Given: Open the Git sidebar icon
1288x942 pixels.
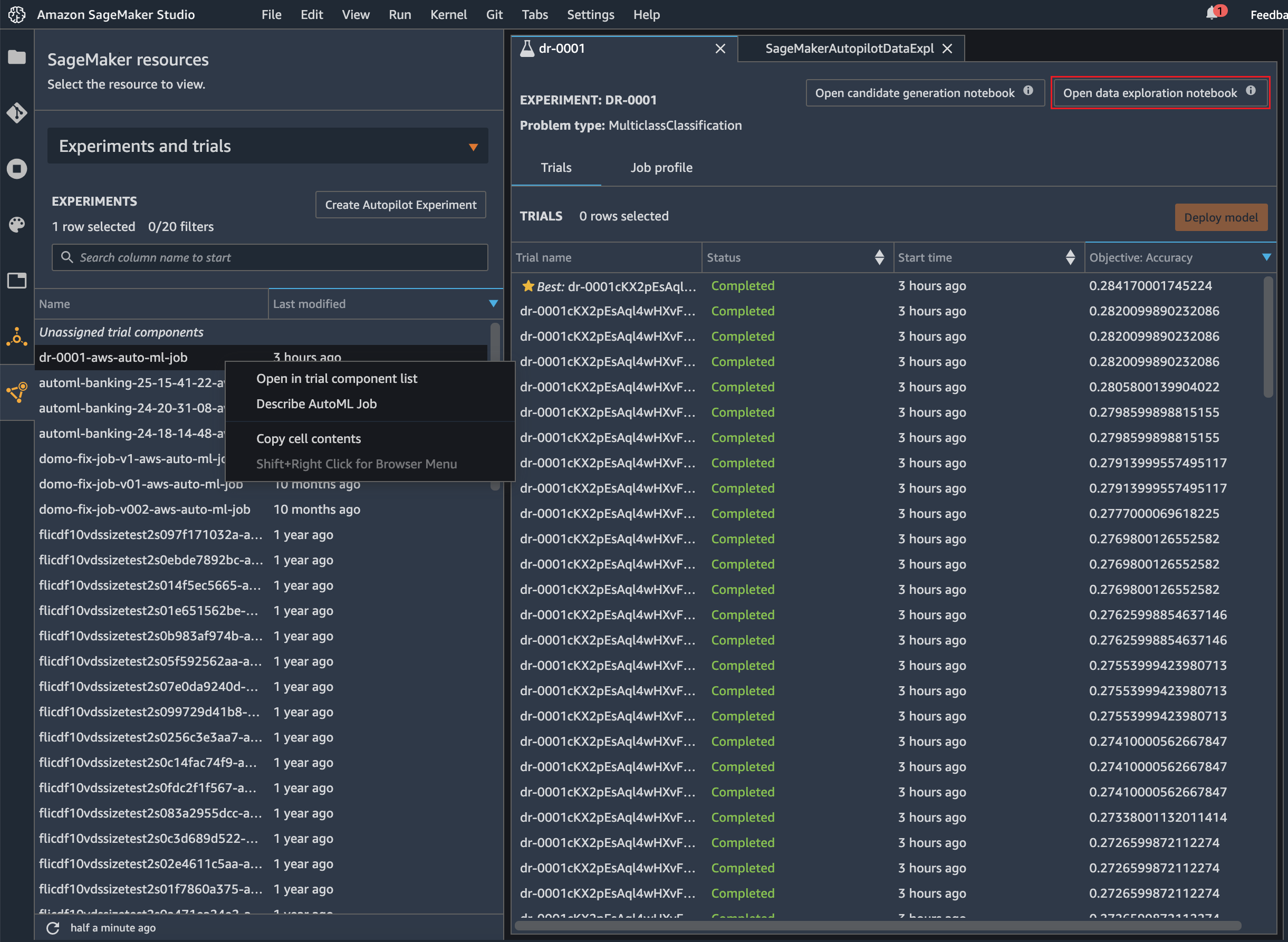Looking at the screenshot, I should pyautogui.click(x=16, y=112).
